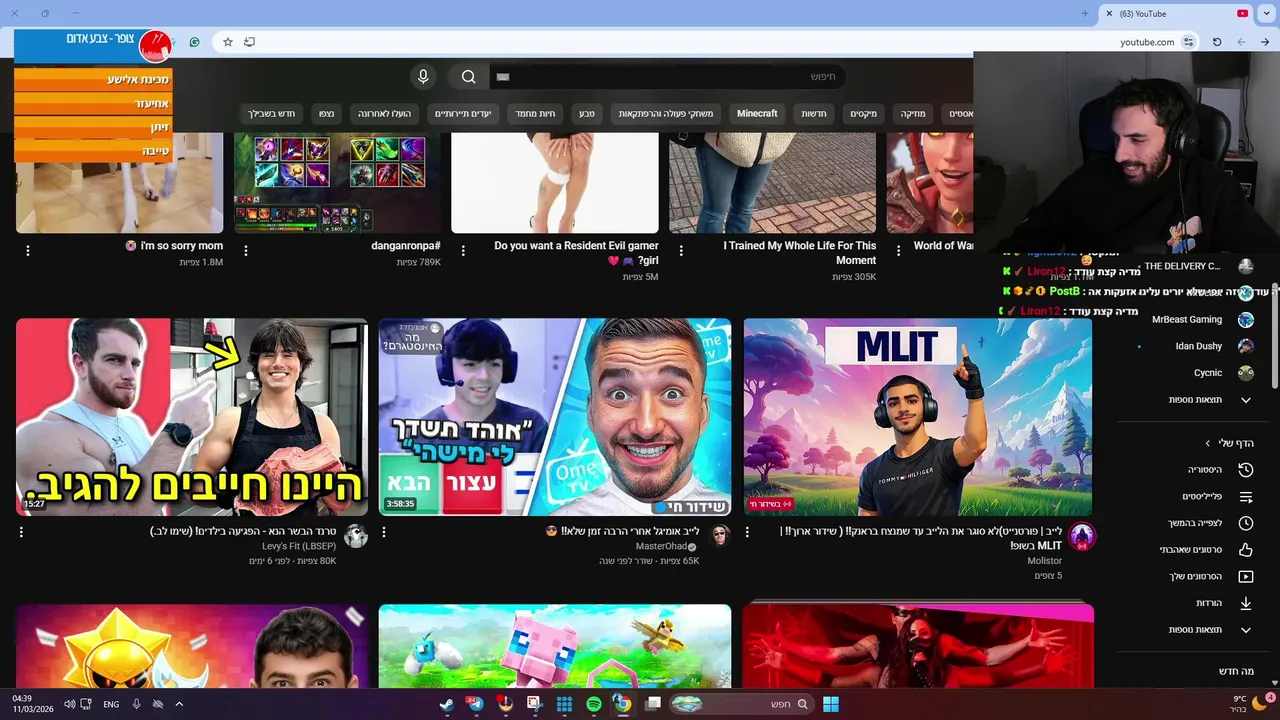Open MrBeast Gaming subscription in sidebar
The image size is (1280, 720).
click(1187, 320)
